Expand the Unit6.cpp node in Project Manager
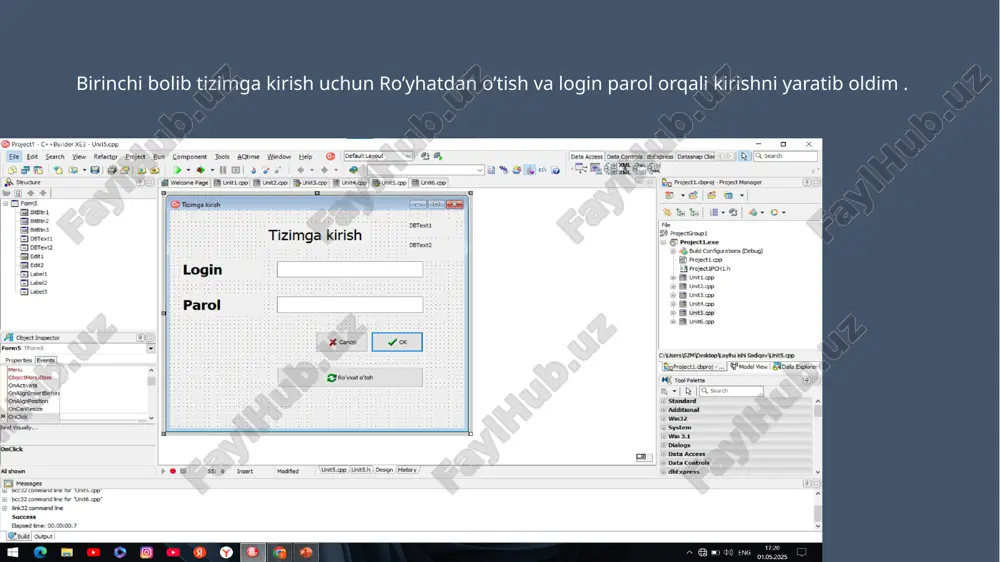Screen dimensions: 1000x562 pos(673,322)
